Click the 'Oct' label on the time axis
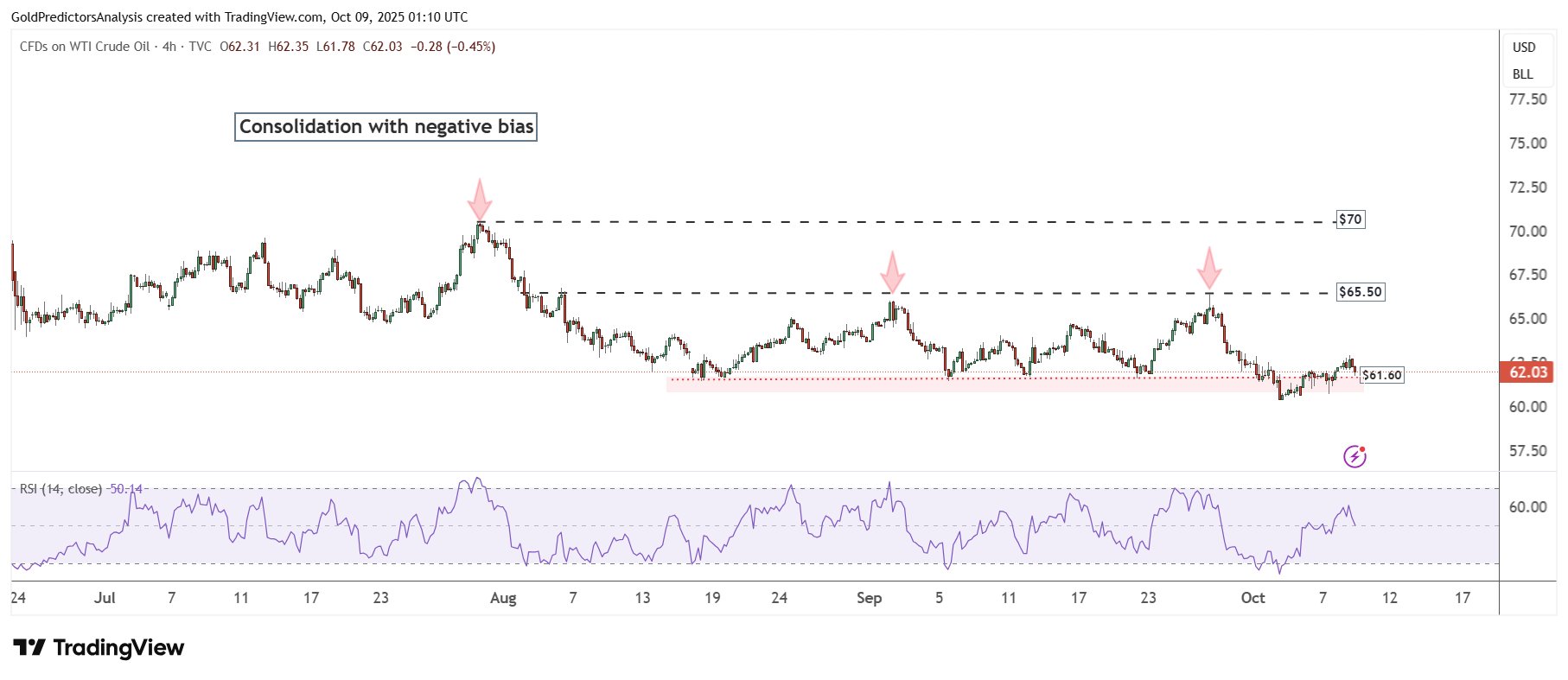 [1252, 598]
